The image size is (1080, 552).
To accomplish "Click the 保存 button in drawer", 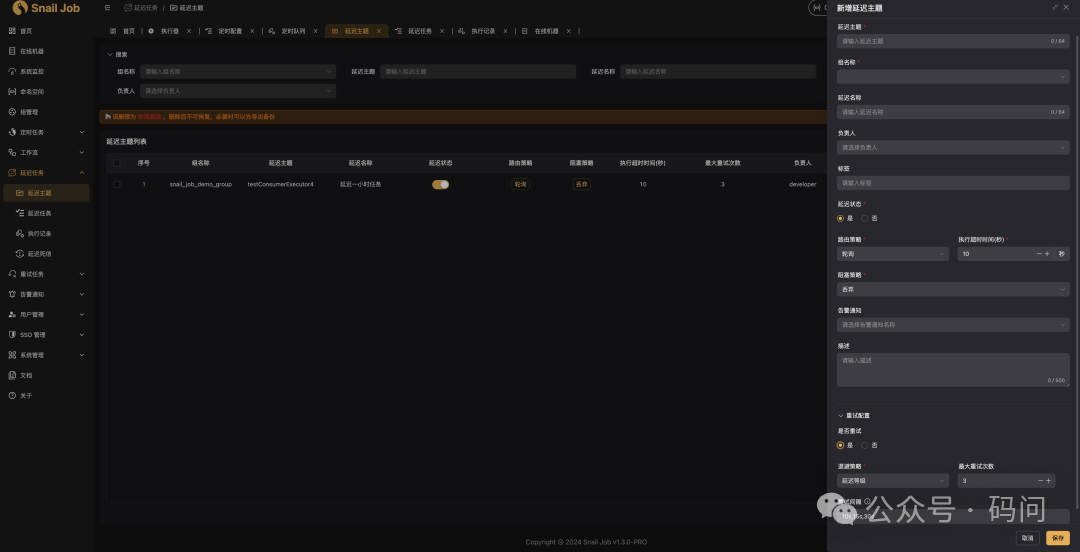I will tap(1058, 538).
